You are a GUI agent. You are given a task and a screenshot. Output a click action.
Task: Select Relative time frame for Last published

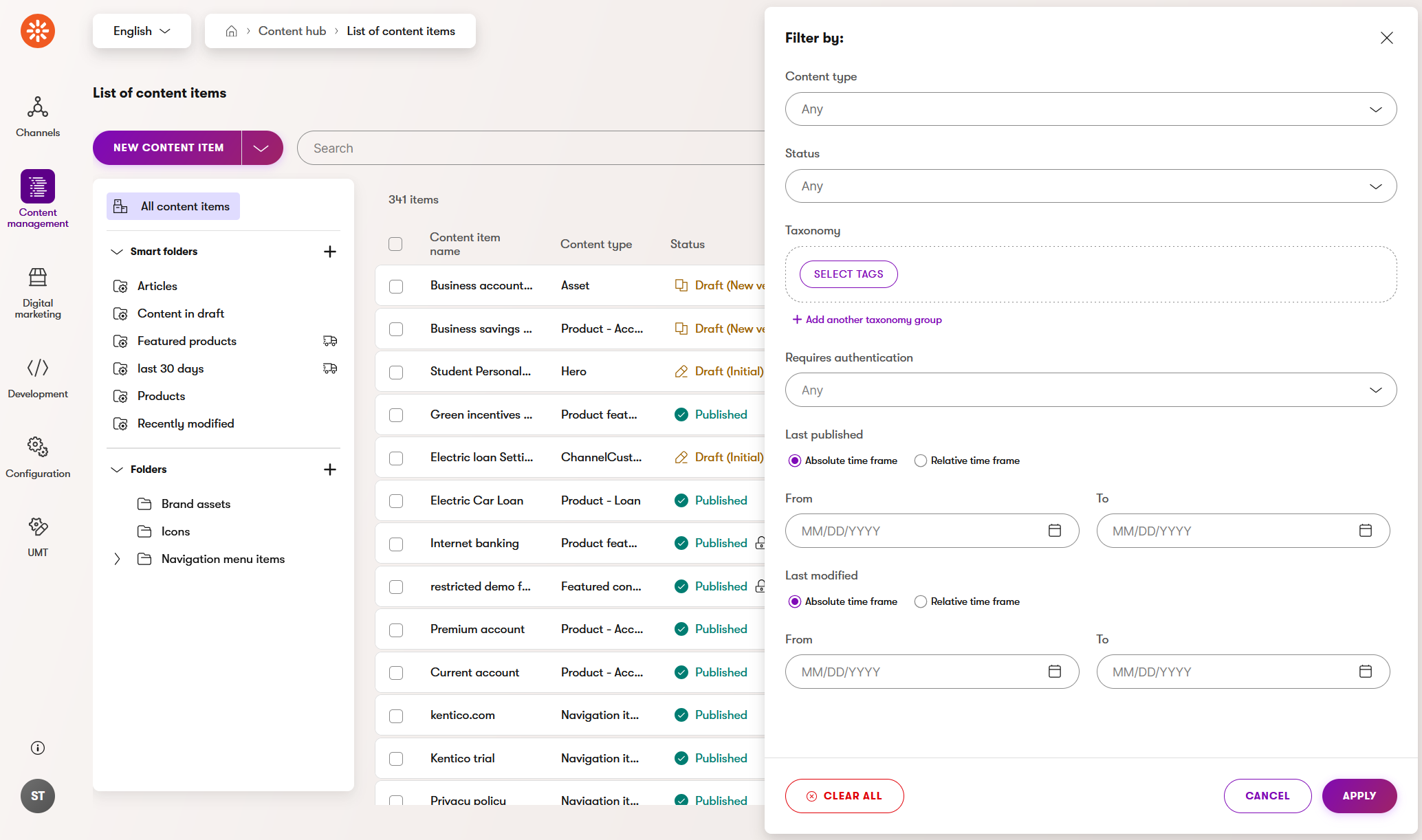coord(921,461)
